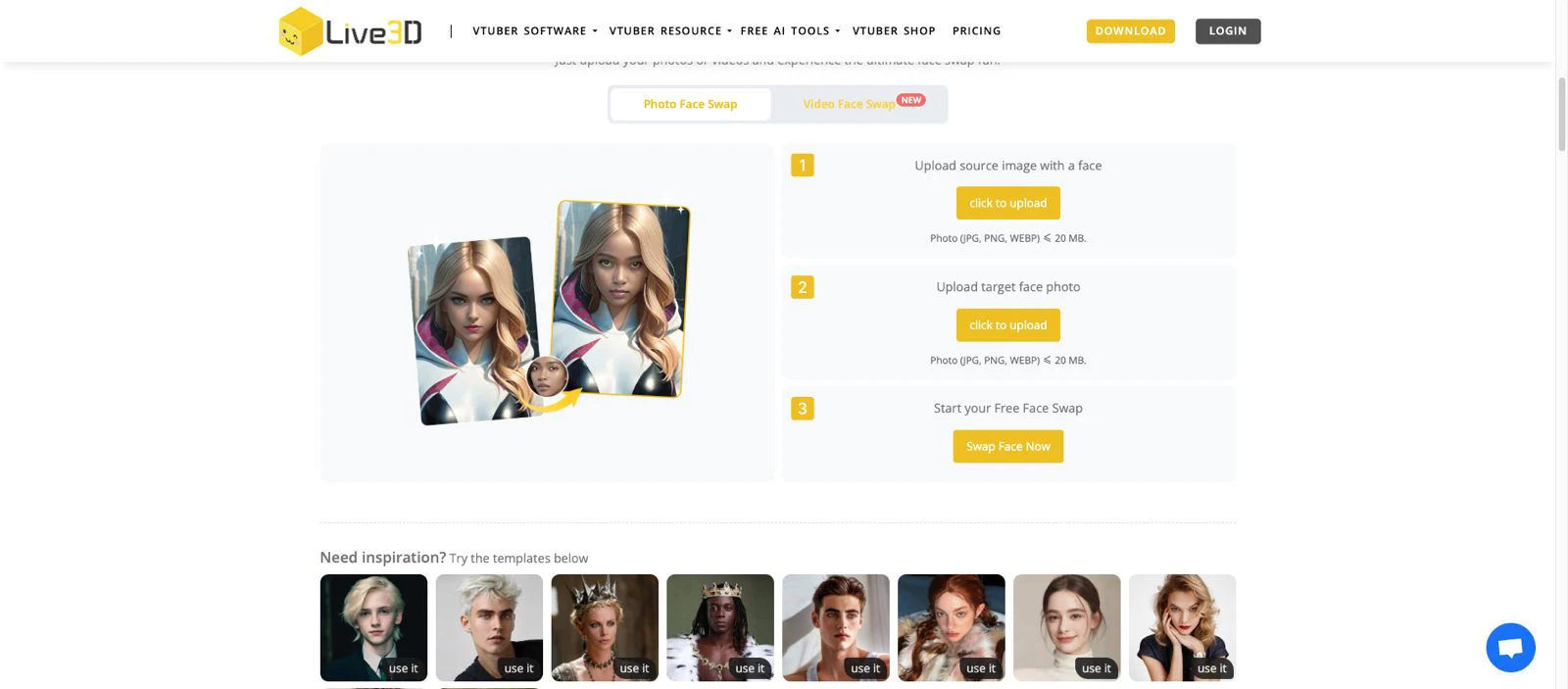The width and height of the screenshot is (1568, 689).
Task: Upload source image via click to upload
Action: 1007,203
